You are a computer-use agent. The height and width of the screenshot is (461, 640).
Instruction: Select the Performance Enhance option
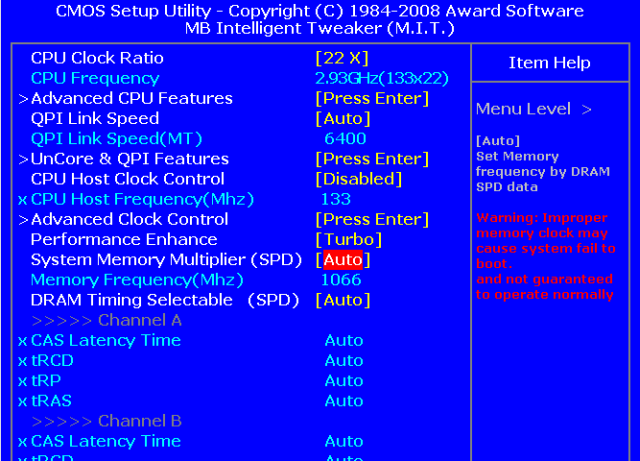124,239
